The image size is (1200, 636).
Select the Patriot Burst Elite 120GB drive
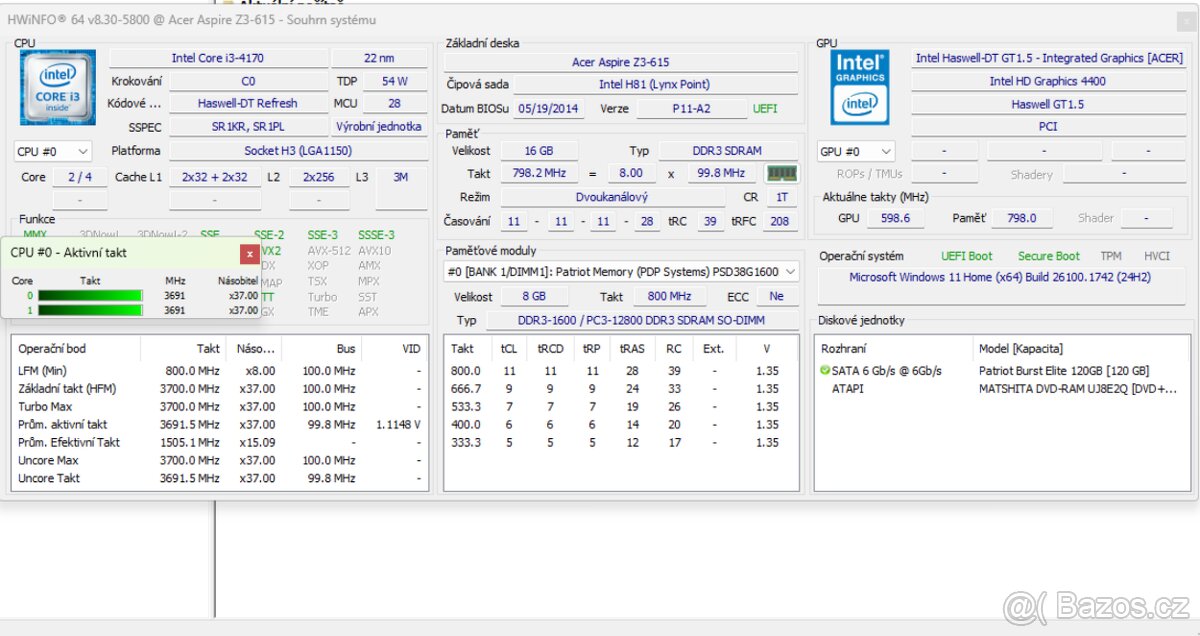tap(1063, 371)
